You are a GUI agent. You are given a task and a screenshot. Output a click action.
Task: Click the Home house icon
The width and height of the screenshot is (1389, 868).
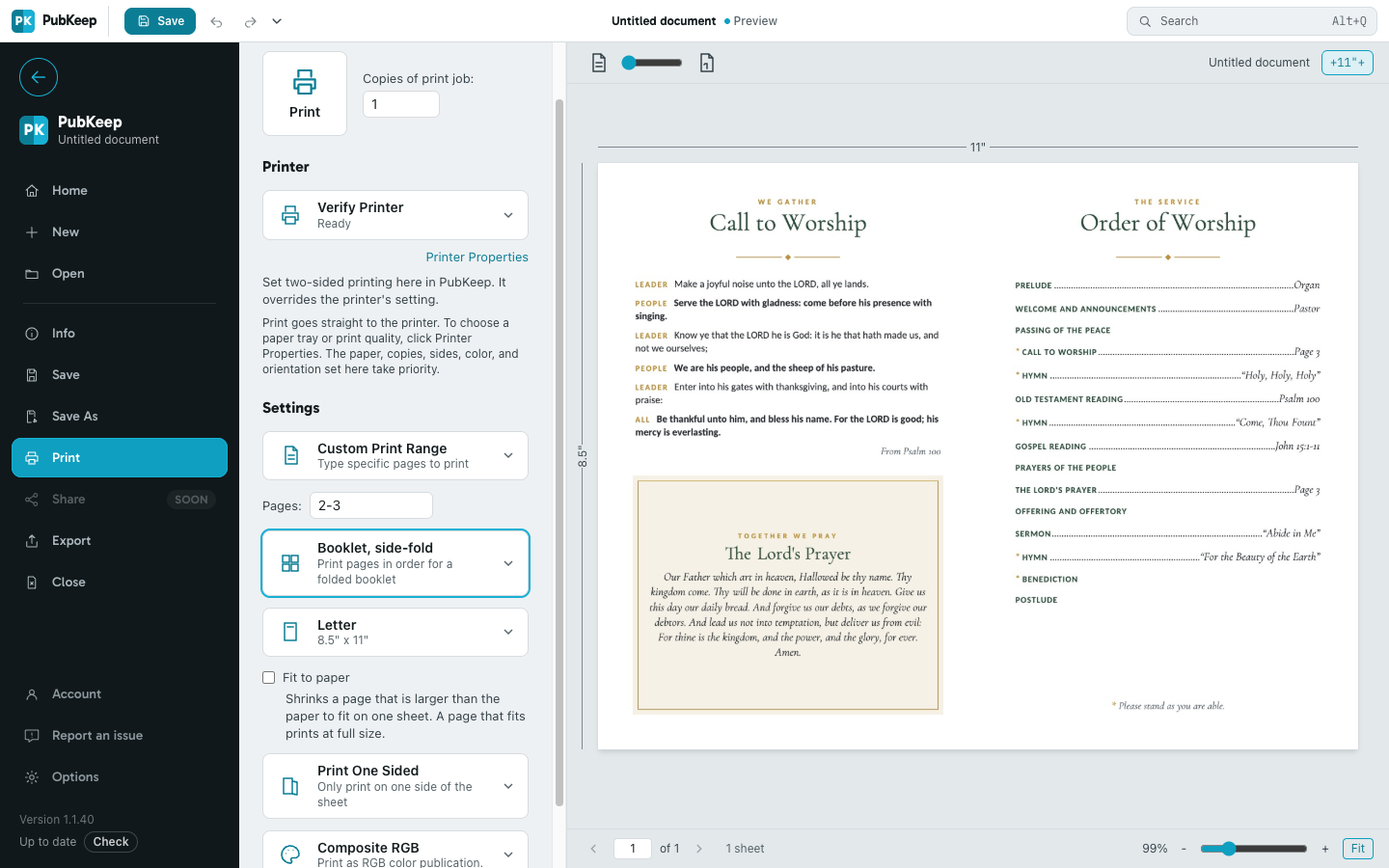click(32, 191)
